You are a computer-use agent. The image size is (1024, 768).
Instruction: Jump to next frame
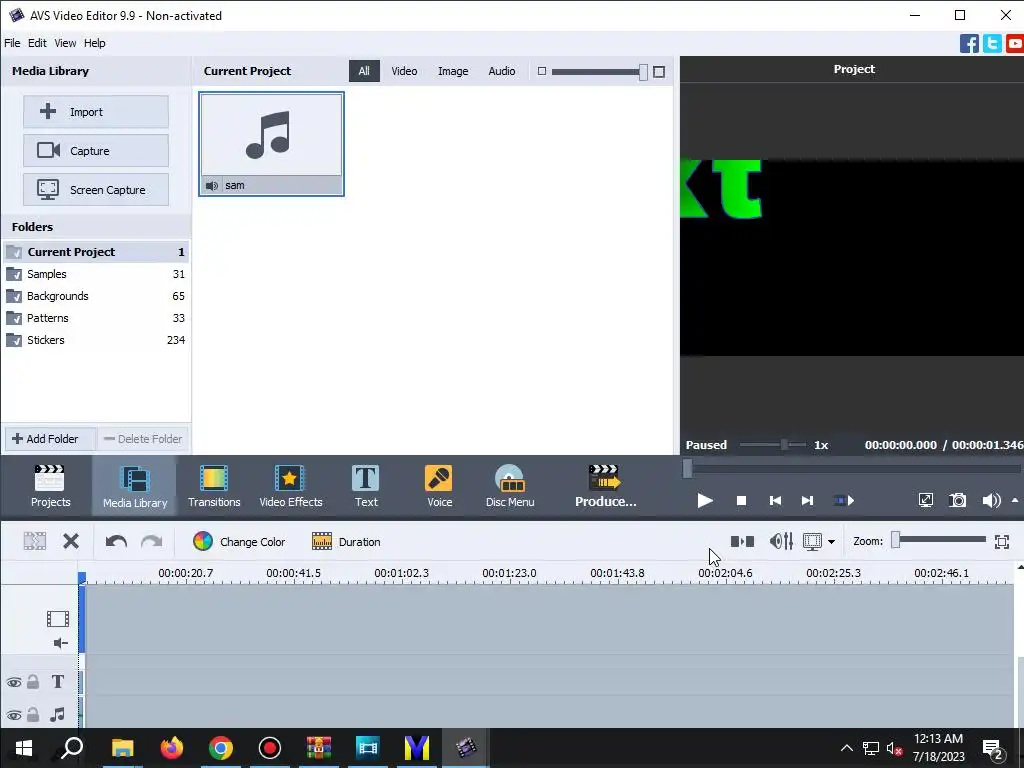coord(807,501)
